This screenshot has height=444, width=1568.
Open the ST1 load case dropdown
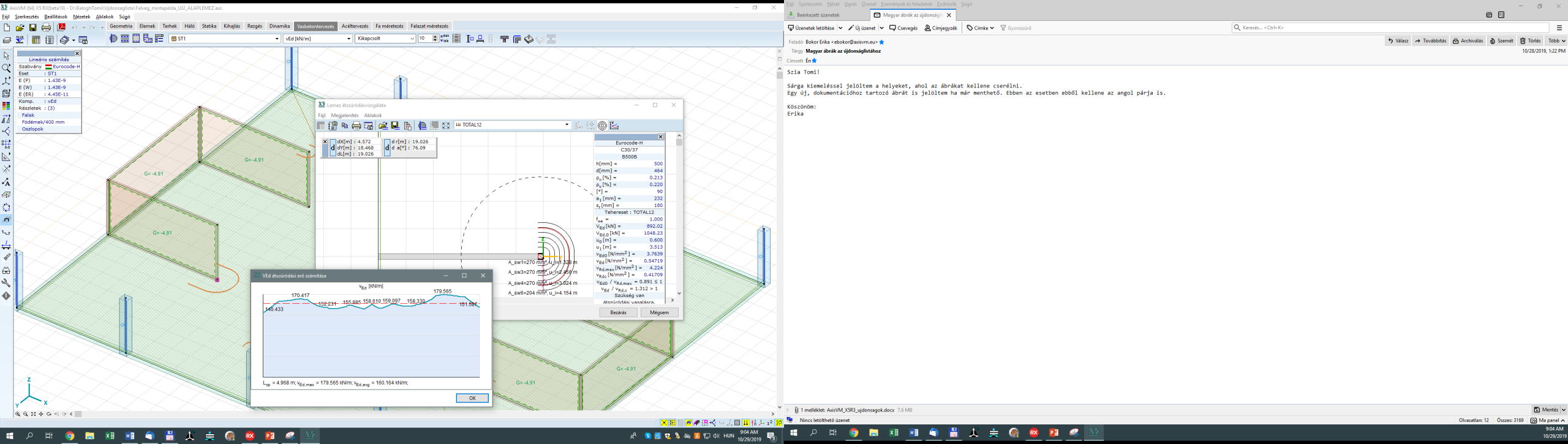(x=277, y=39)
